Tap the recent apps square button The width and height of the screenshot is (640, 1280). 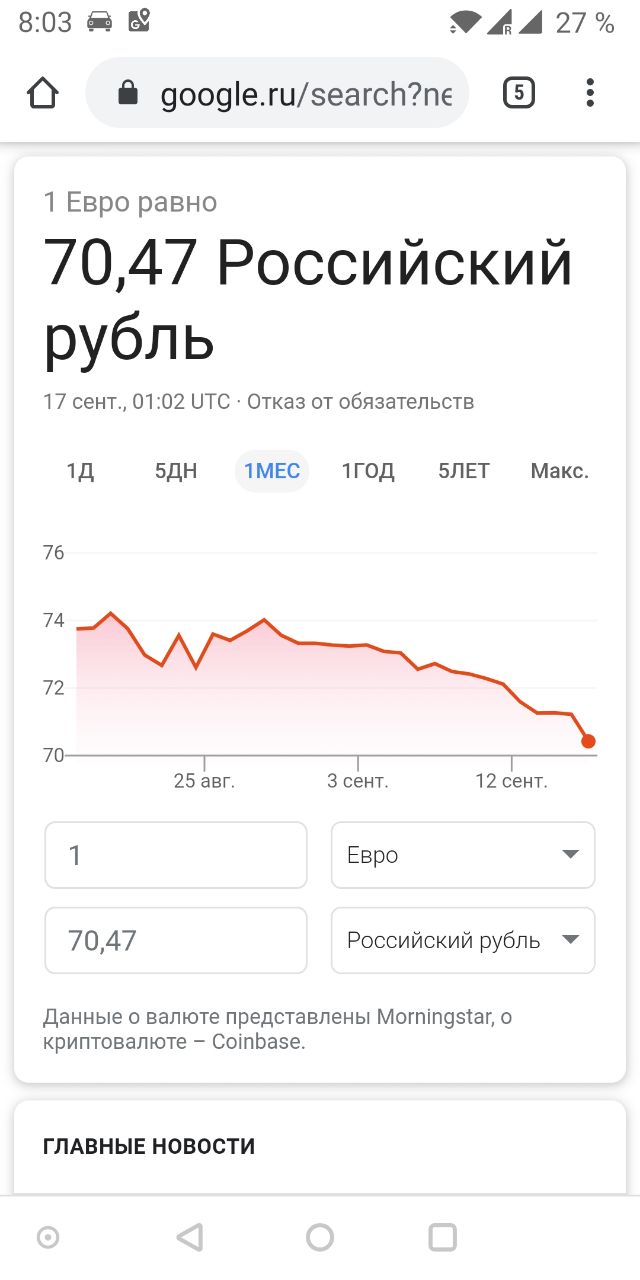[443, 1237]
